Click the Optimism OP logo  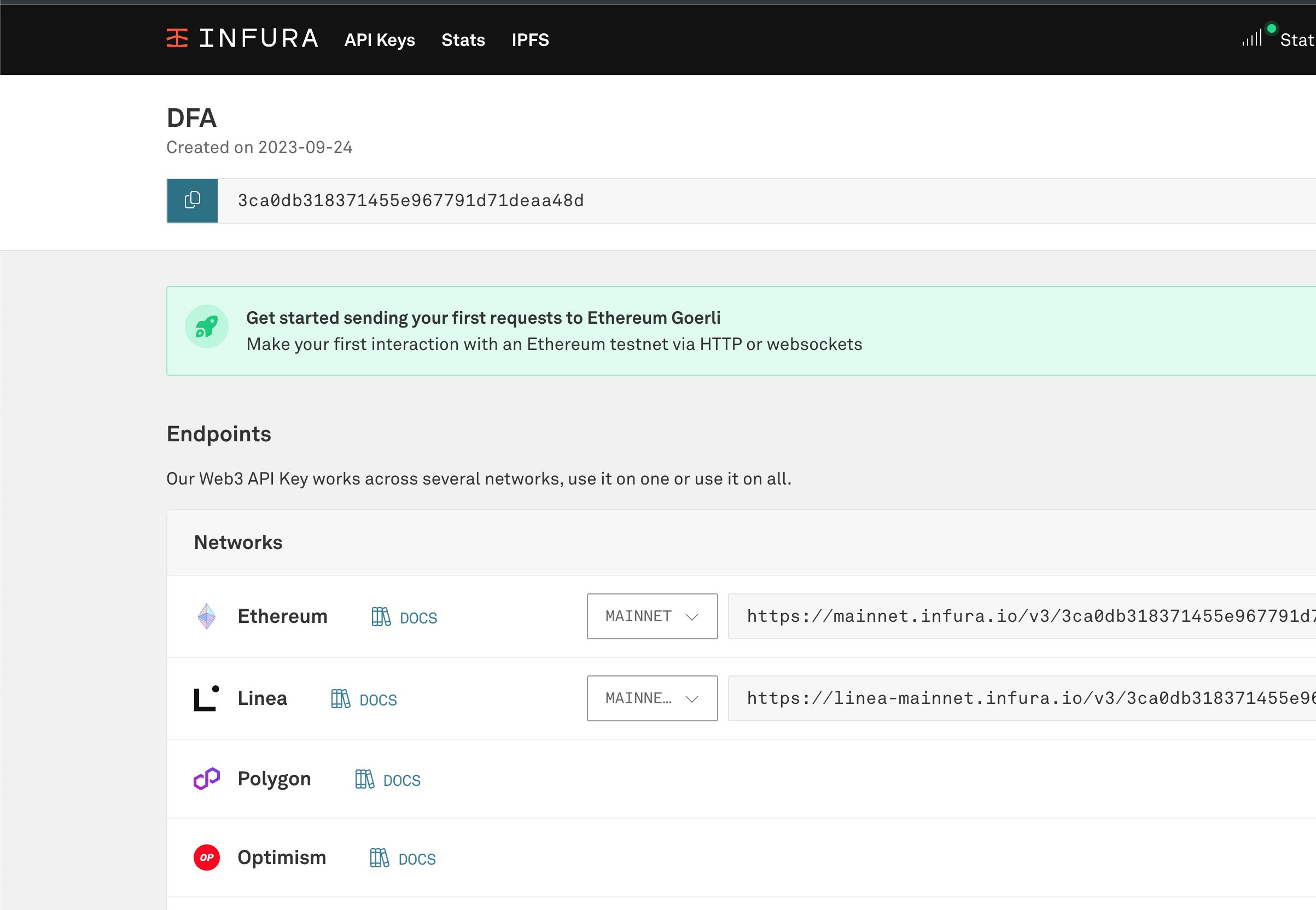pos(206,857)
